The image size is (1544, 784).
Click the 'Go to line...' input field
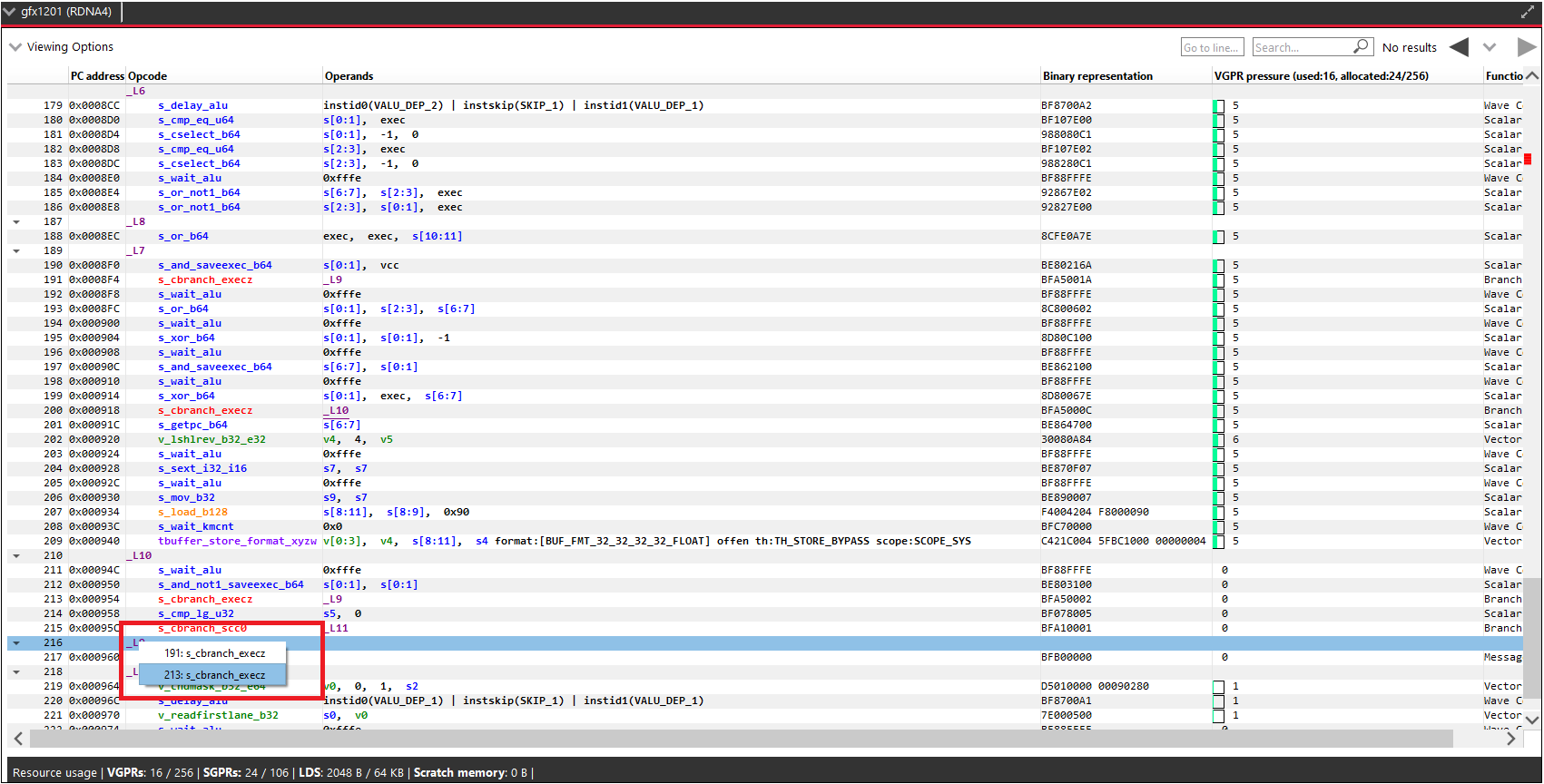click(1211, 47)
